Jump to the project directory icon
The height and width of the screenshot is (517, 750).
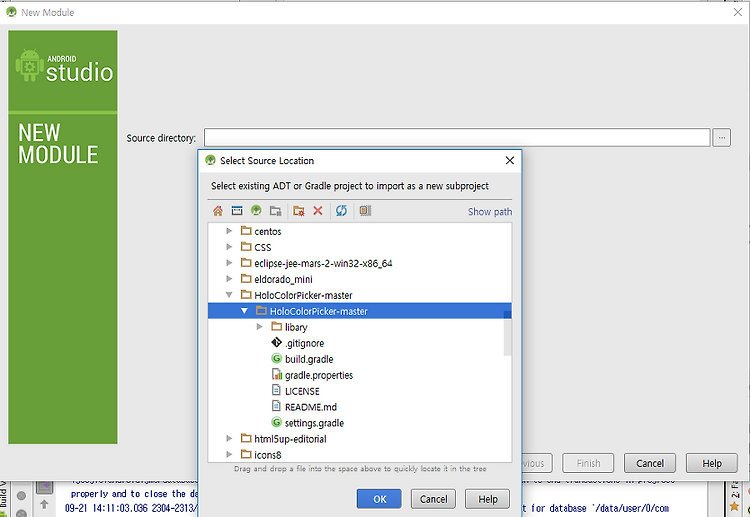pos(256,211)
